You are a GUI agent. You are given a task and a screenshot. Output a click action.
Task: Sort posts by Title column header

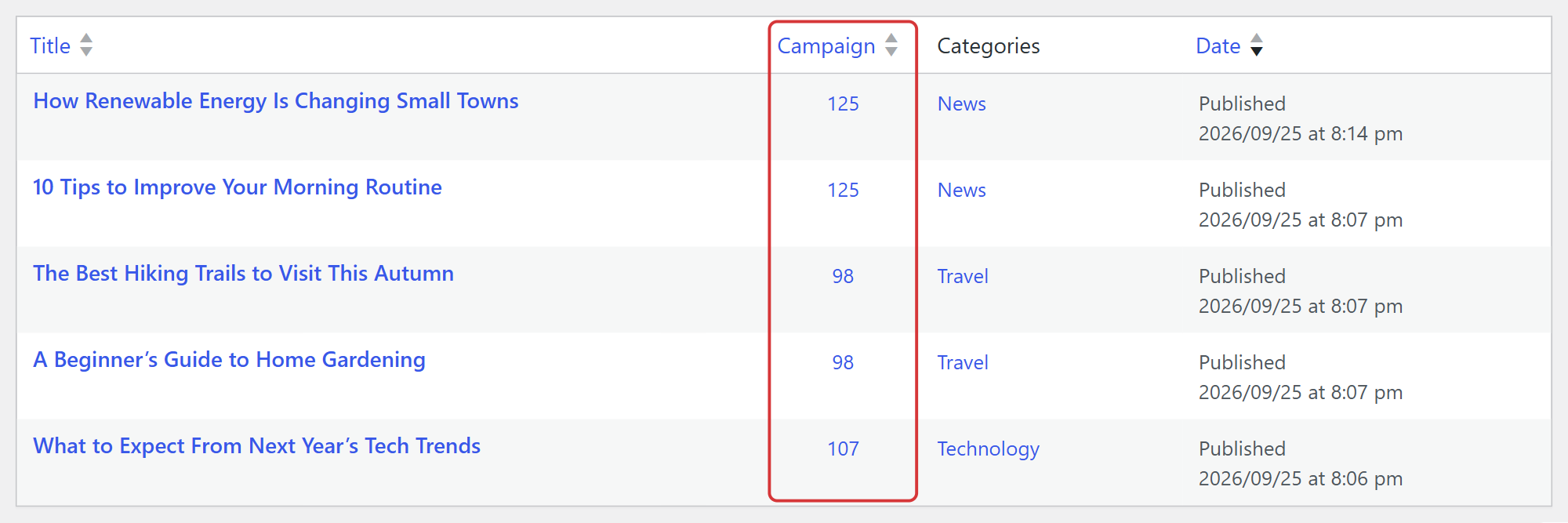(50, 46)
